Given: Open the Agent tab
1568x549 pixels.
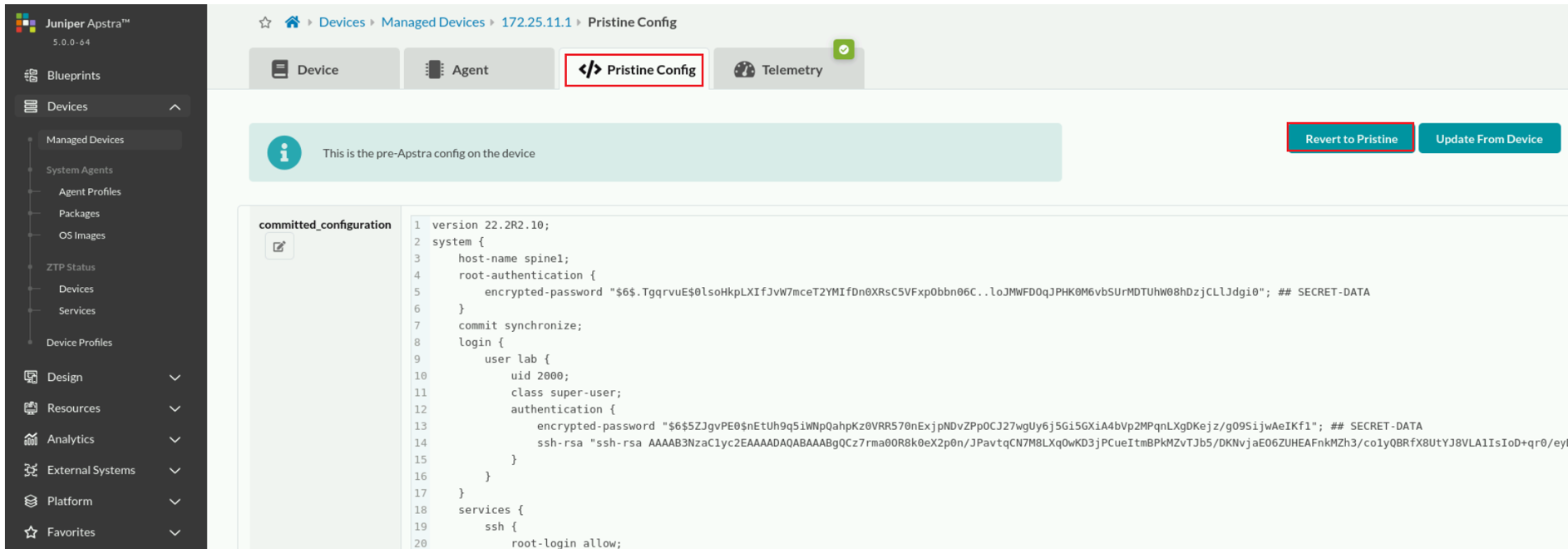Looking at the screenshot, I should pos(479,69).
